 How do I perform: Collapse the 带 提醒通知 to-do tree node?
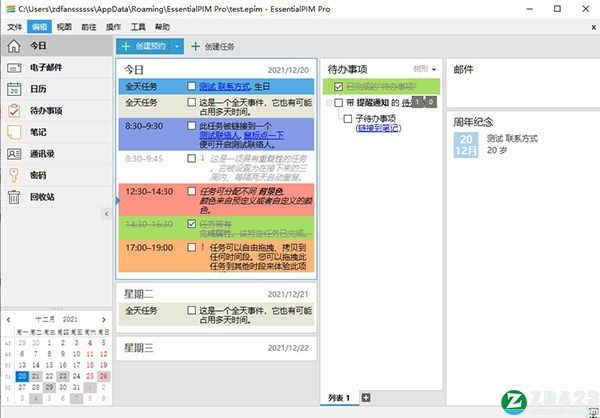(329, 103)
